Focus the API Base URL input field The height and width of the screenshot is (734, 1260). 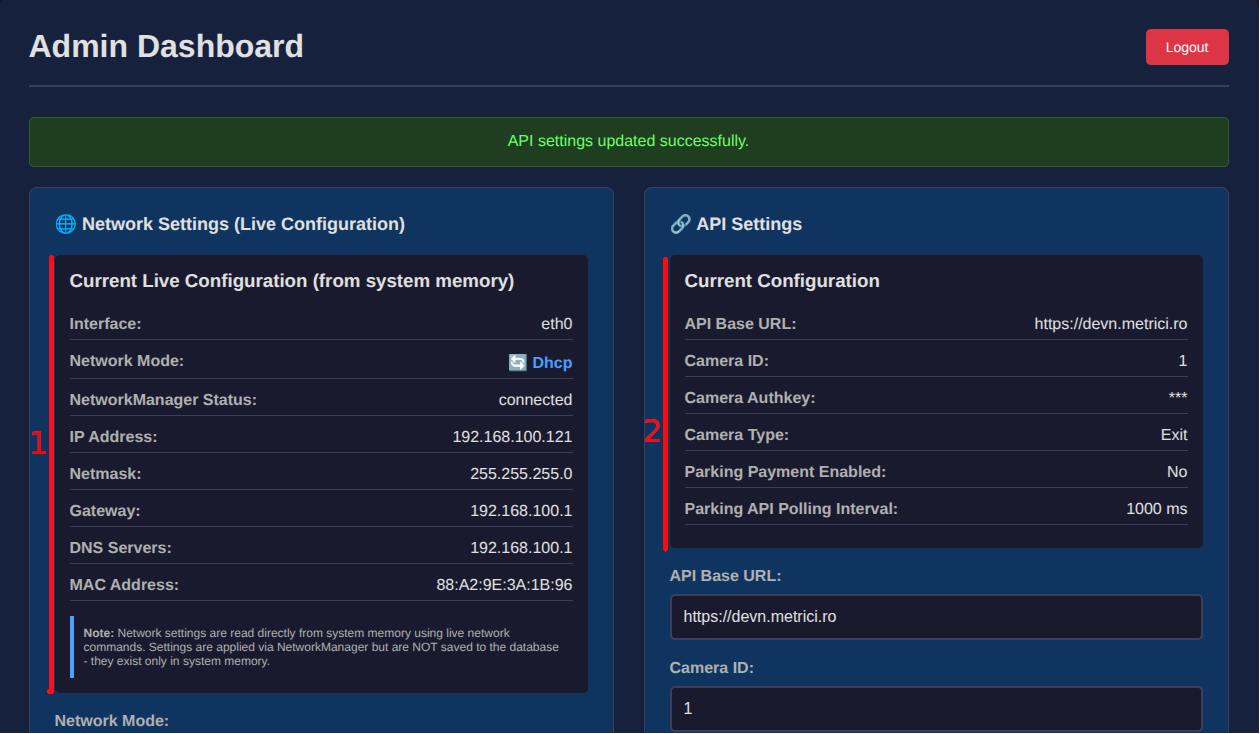(936, 617)
